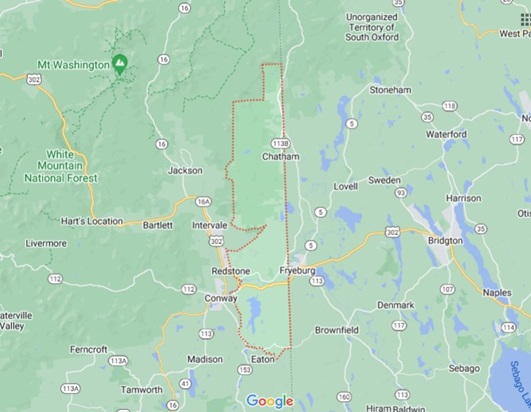The width and height of the screenshot is (531, 412).
Task: Select the Fryeburg town label
Action: point(297,271)
